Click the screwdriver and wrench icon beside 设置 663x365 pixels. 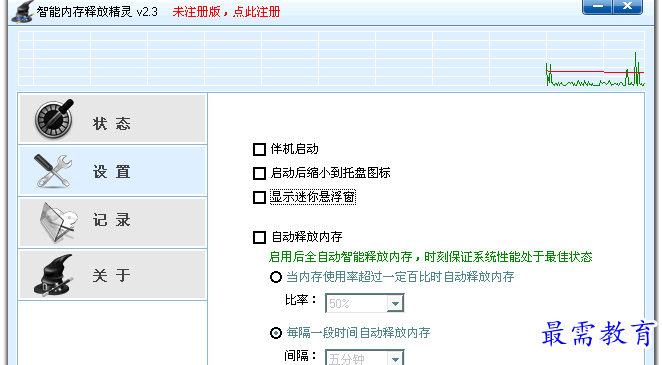point(53,171)
